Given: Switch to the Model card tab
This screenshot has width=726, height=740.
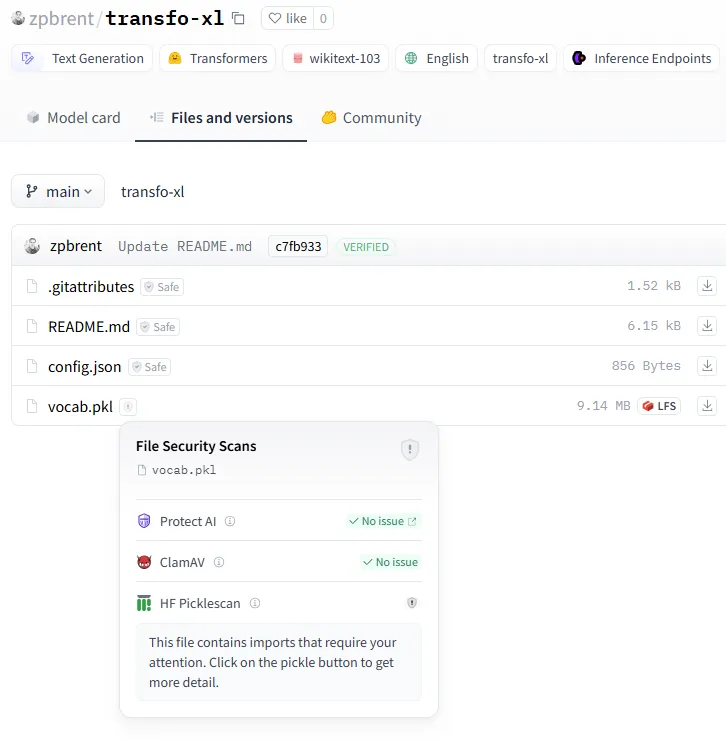Looking at the screenshot, I should click(x=74, y=118).
